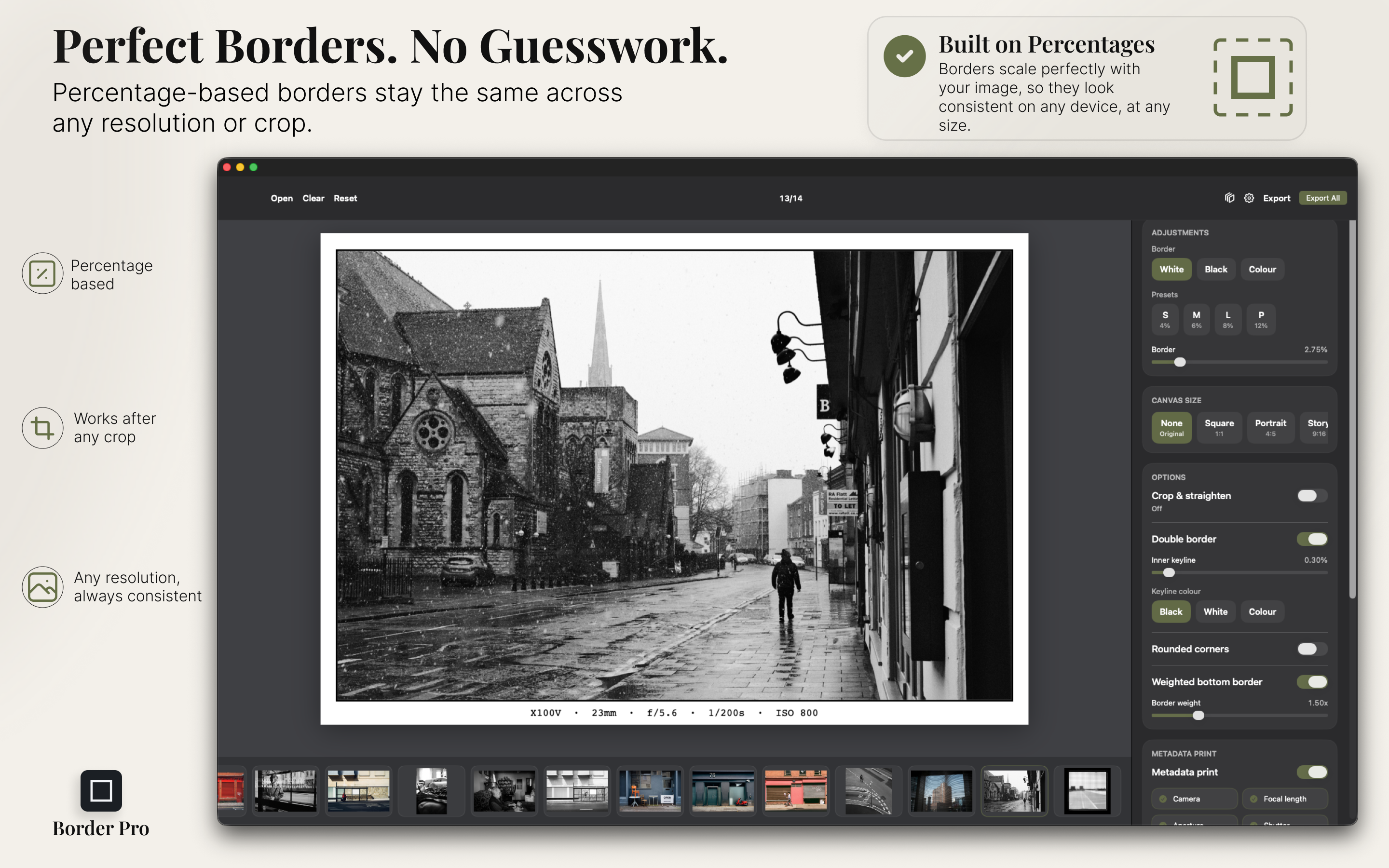Choose Black border colour
This screenshot has width=1389, height=868.
pyautogui.click(x=1216, y=269)
